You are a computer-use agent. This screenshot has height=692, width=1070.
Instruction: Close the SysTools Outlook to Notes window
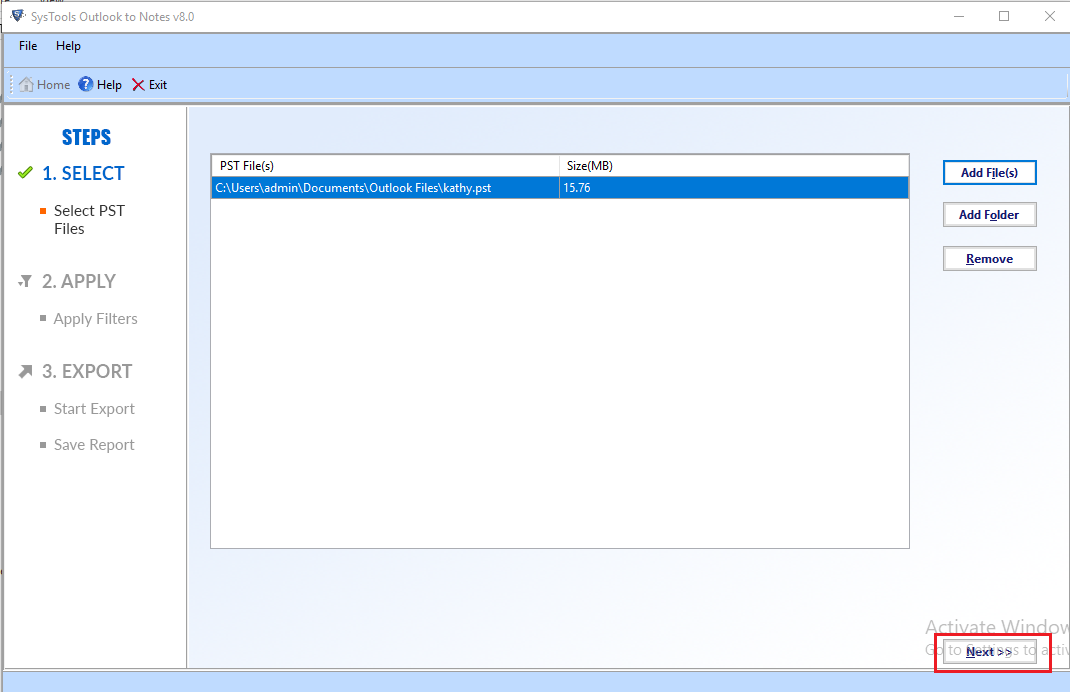(x=1050, y=16)
